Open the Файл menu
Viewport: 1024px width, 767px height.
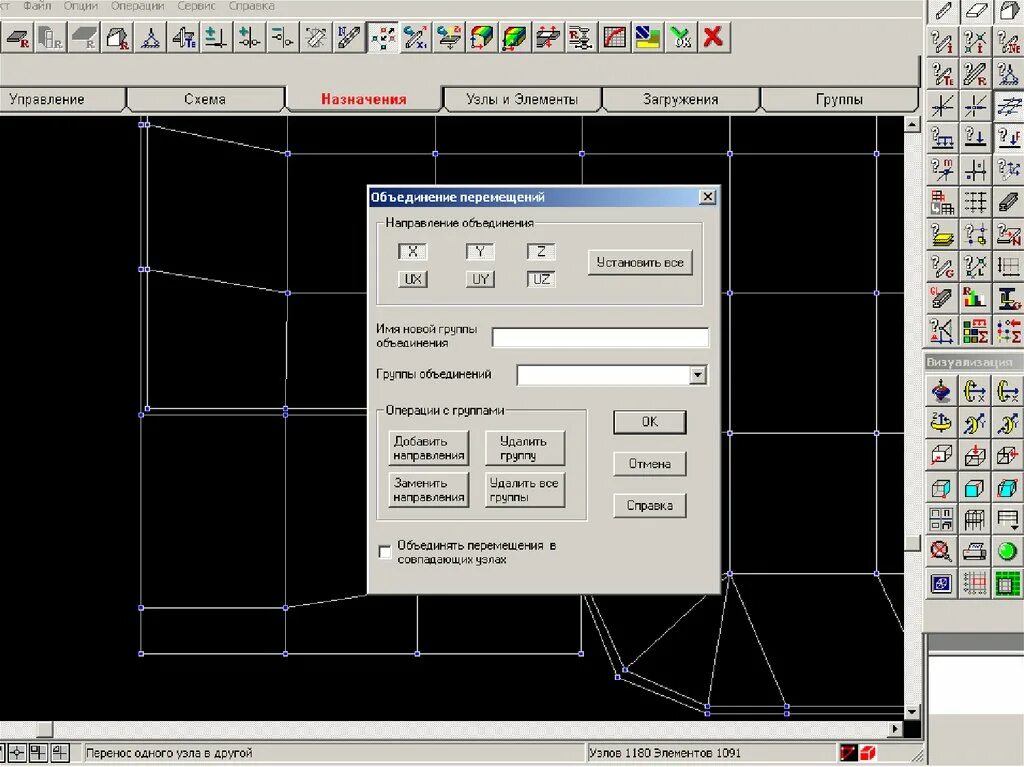pyautogui.click(x=38, y=6)
